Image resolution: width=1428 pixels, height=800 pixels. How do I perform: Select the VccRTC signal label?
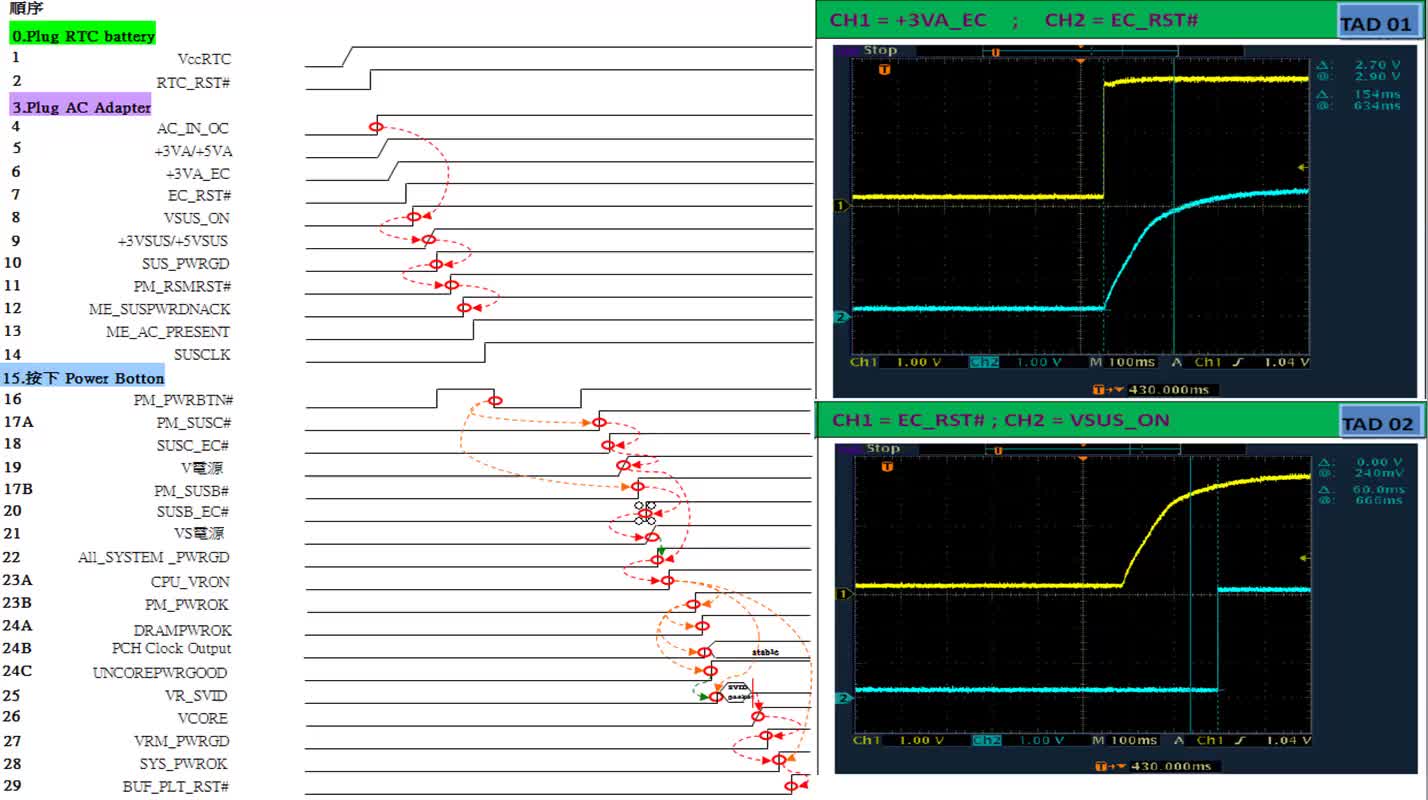coord(204,59)
